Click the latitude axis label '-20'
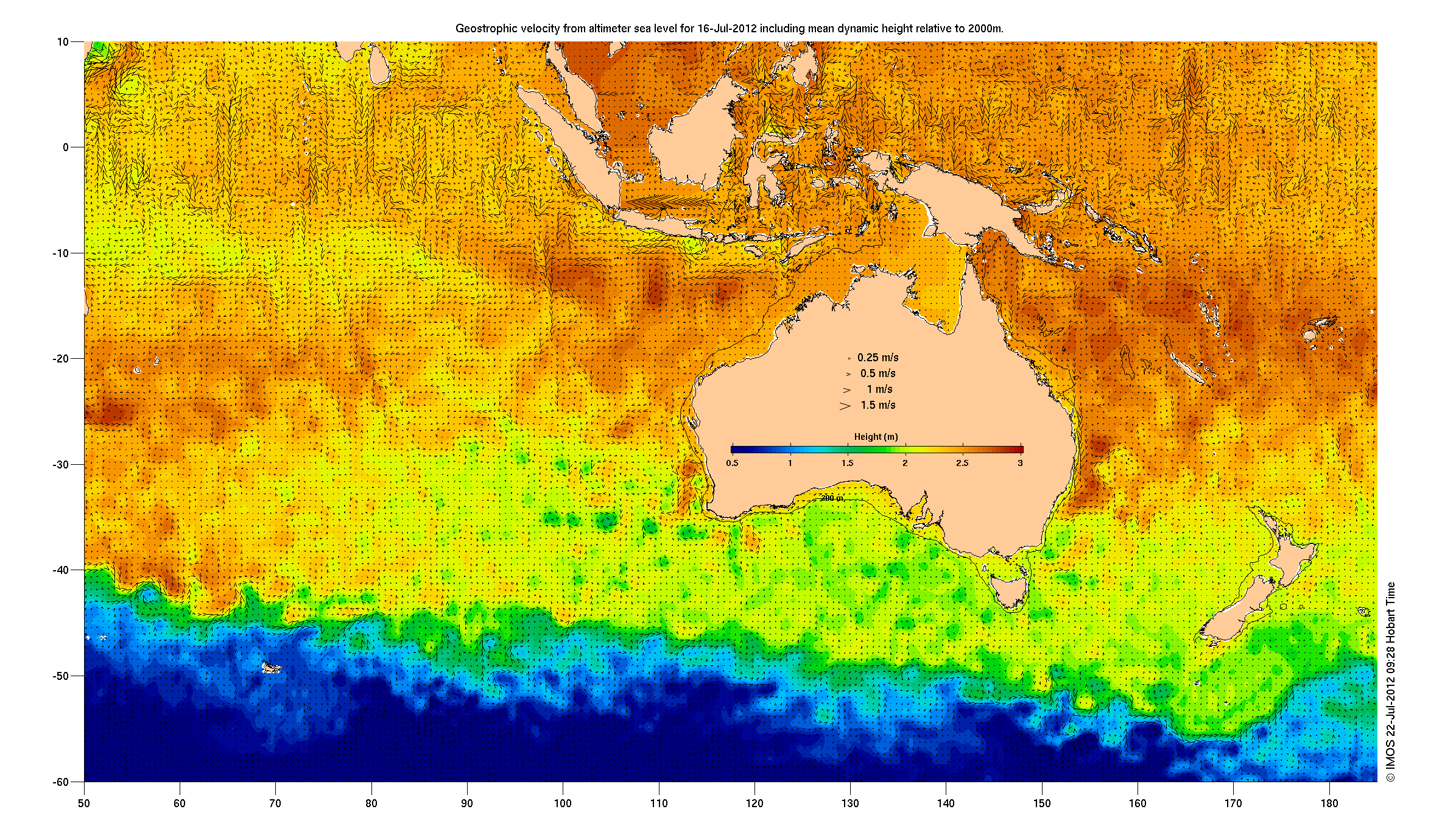The image size is (1456, 823). coord(60,359)
